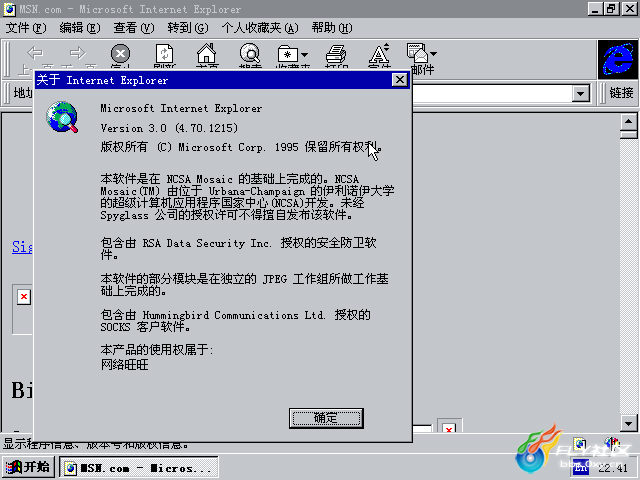Viewport: 640px width, 480px height.
Task: Open the Search toolbar icon
Action: 250,53
